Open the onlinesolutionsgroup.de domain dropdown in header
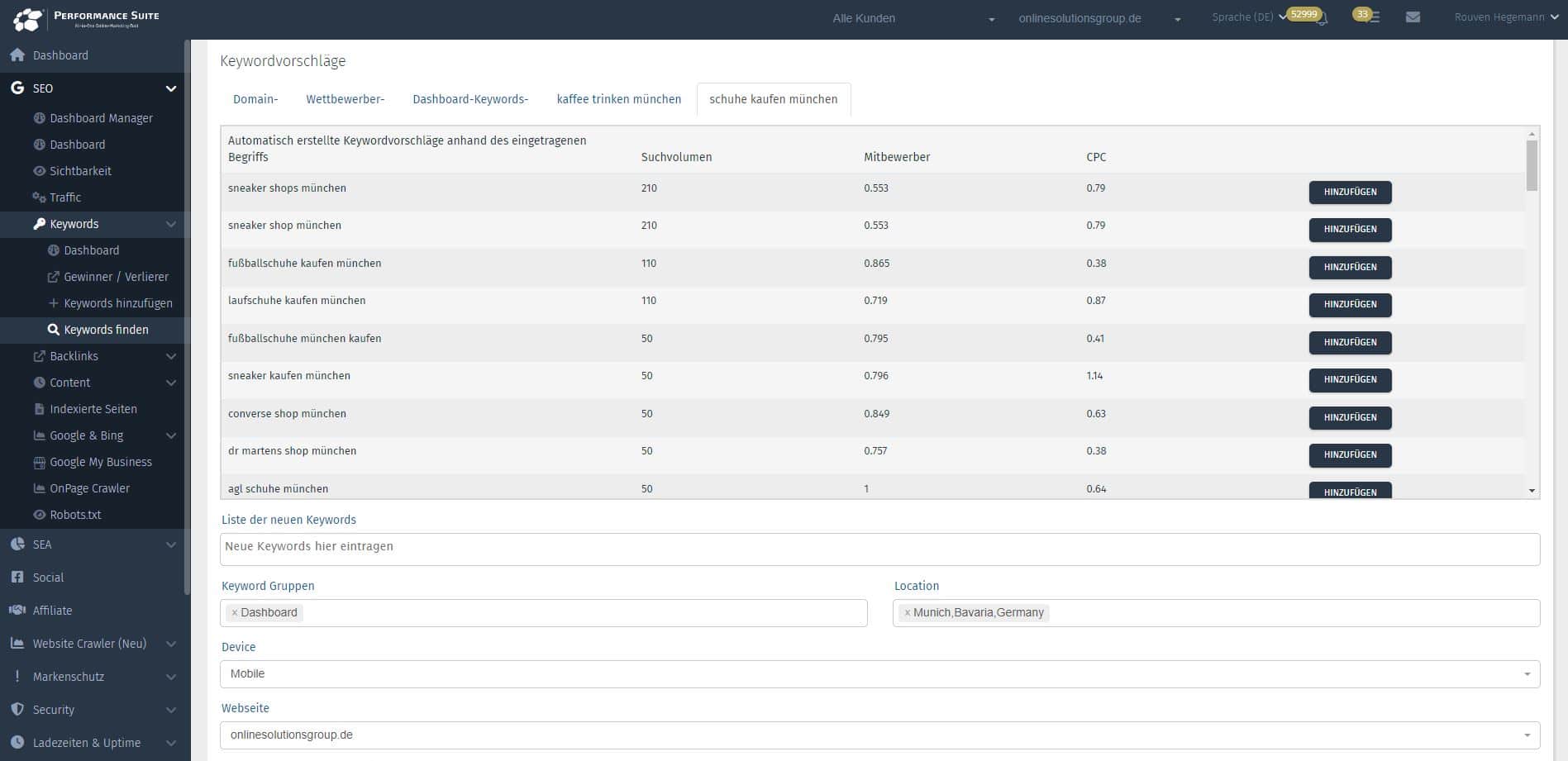 1099,18
